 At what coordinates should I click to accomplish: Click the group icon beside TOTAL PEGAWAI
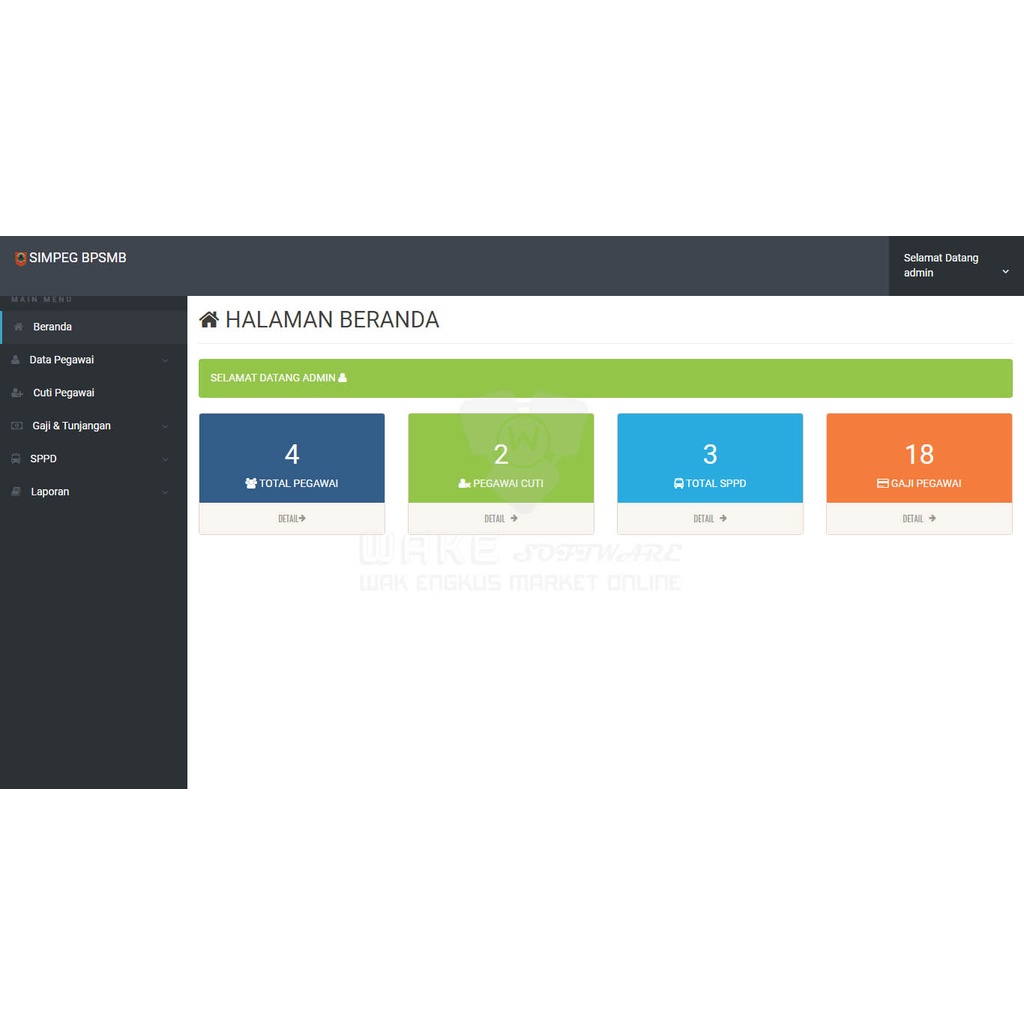pyautogui.click(x=251, y=483)
